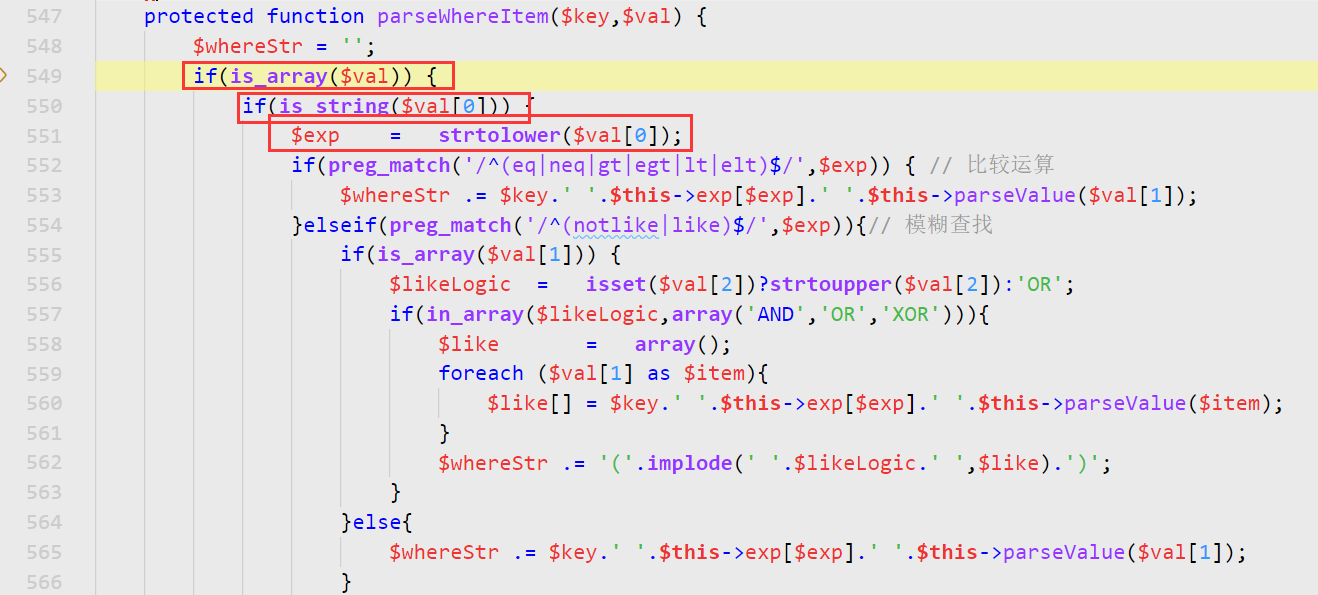Screen dimensions: 1318x595
Task: Click line number 550 in the gutter
Action: pos(43,106)
